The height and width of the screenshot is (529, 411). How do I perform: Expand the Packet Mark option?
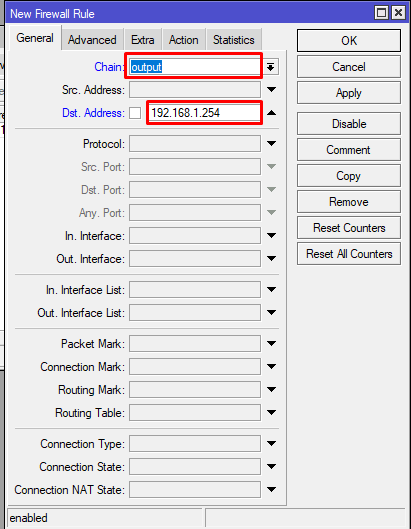[271, 343]
